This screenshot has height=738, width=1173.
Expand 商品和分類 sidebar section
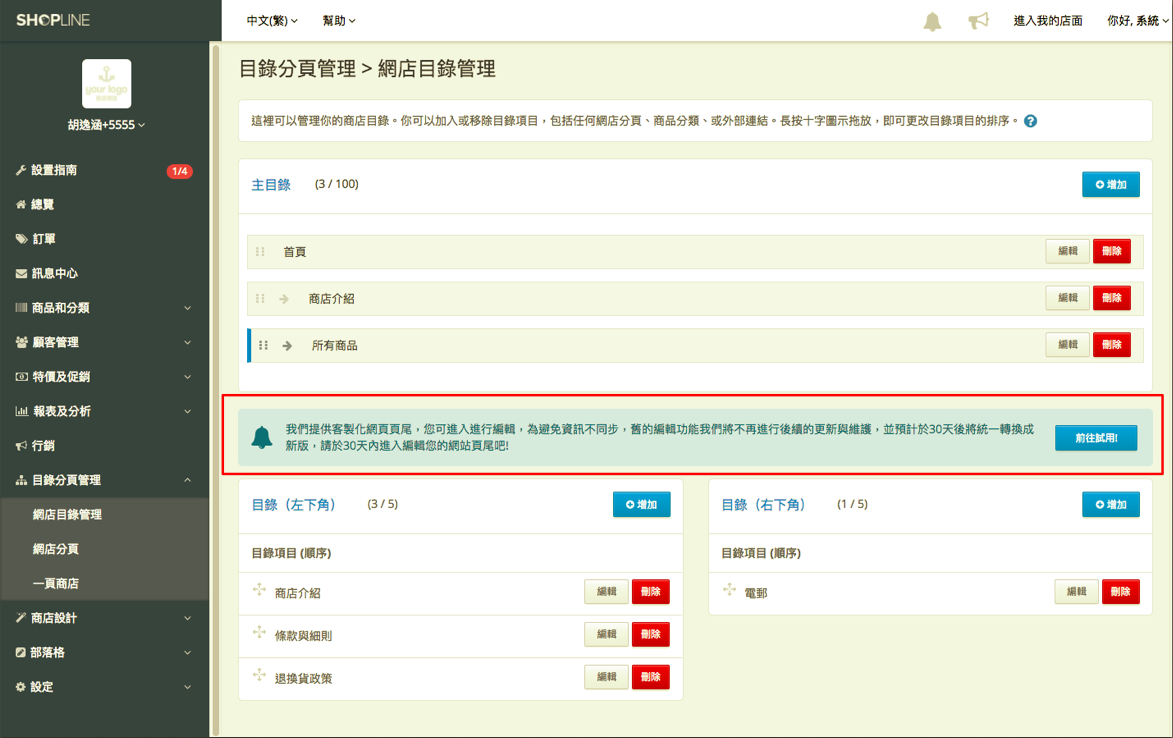tap(104, 308)
